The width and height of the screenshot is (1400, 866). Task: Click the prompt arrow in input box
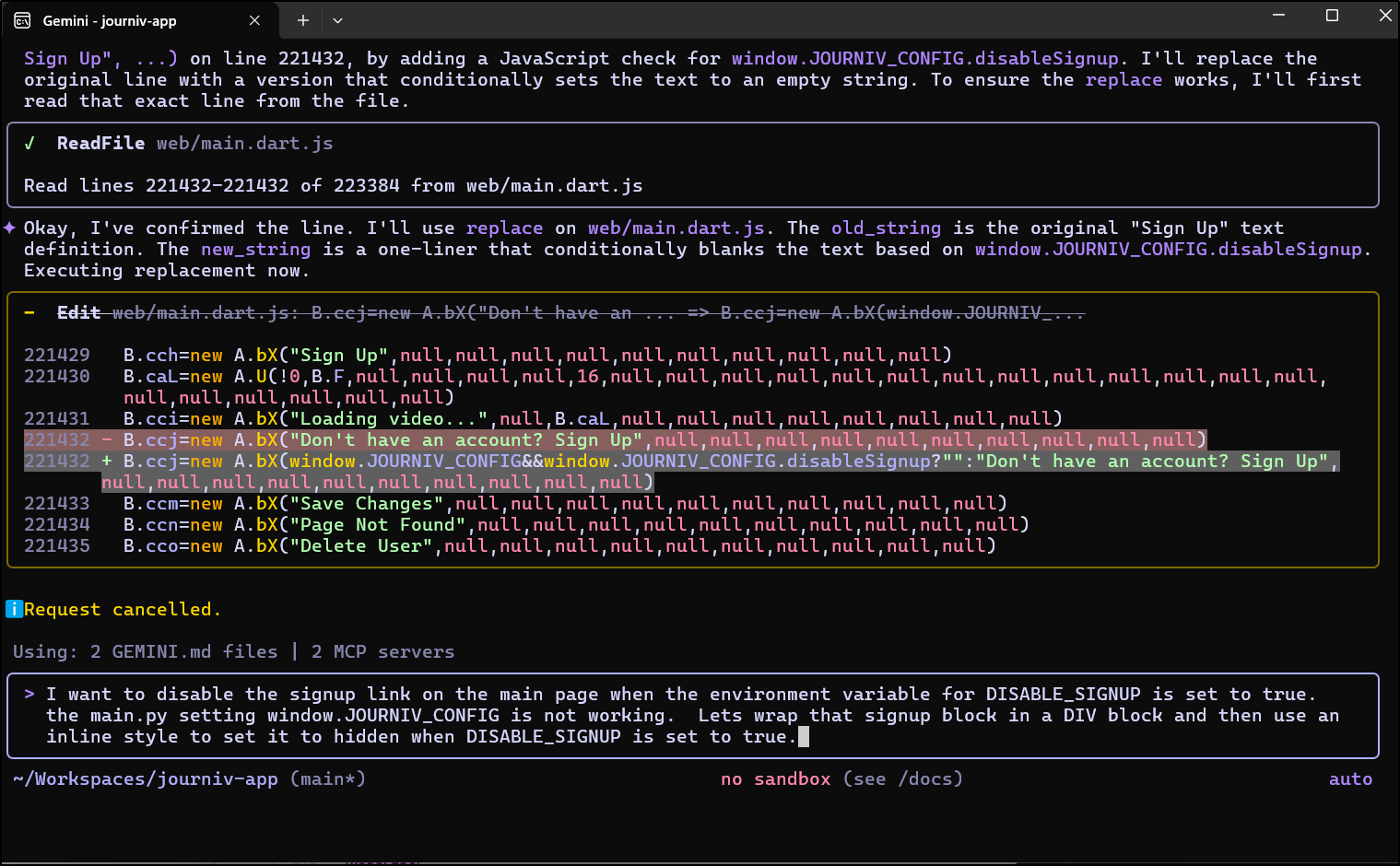(x=29, y=694)
